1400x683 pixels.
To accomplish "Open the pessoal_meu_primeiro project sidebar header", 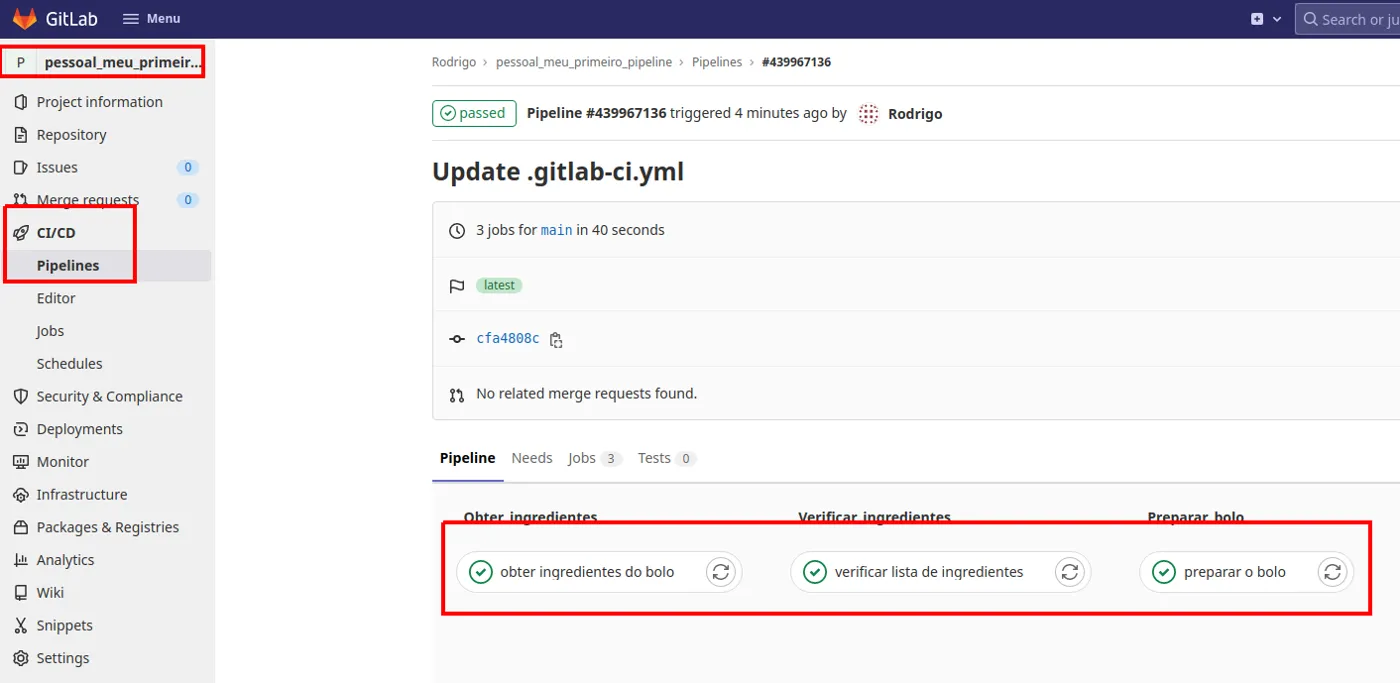I will [x=106, y=62].
